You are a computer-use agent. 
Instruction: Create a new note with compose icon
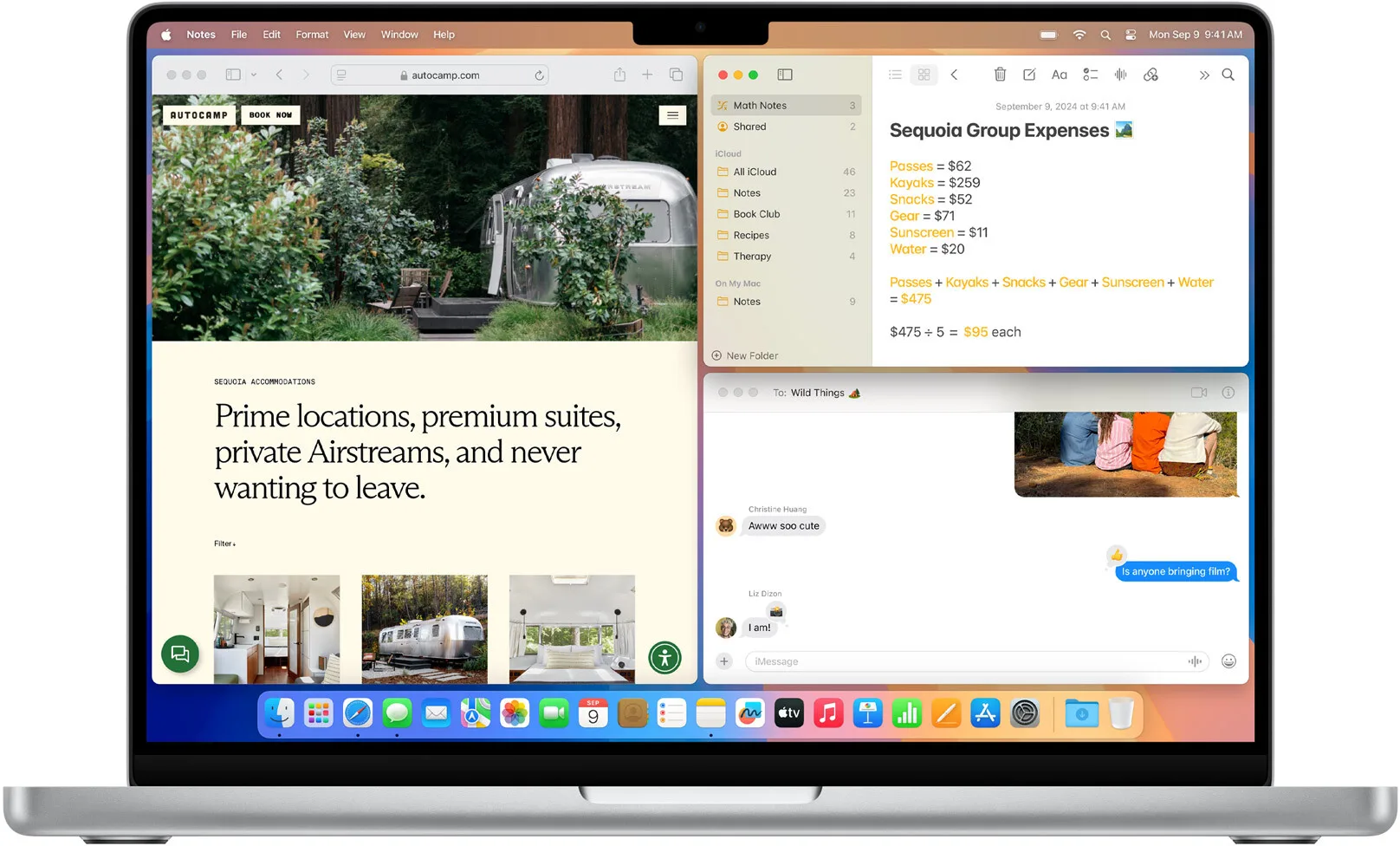tap(1029, 75)
